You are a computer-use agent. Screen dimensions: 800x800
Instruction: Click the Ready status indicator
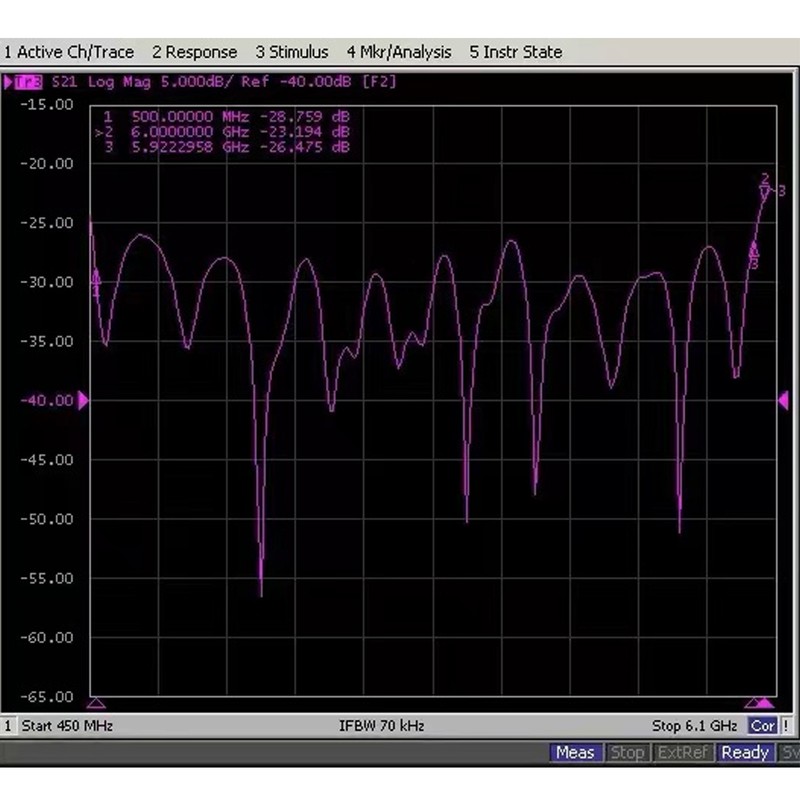(x=745, y=752)
